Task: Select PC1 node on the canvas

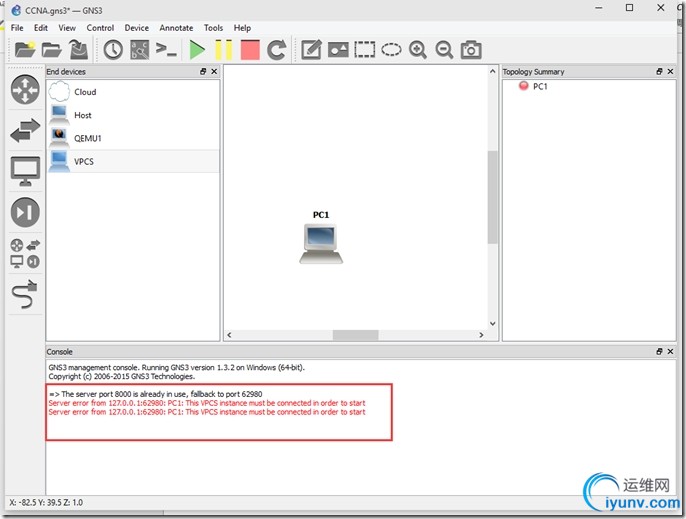Action: click(321, 243)
